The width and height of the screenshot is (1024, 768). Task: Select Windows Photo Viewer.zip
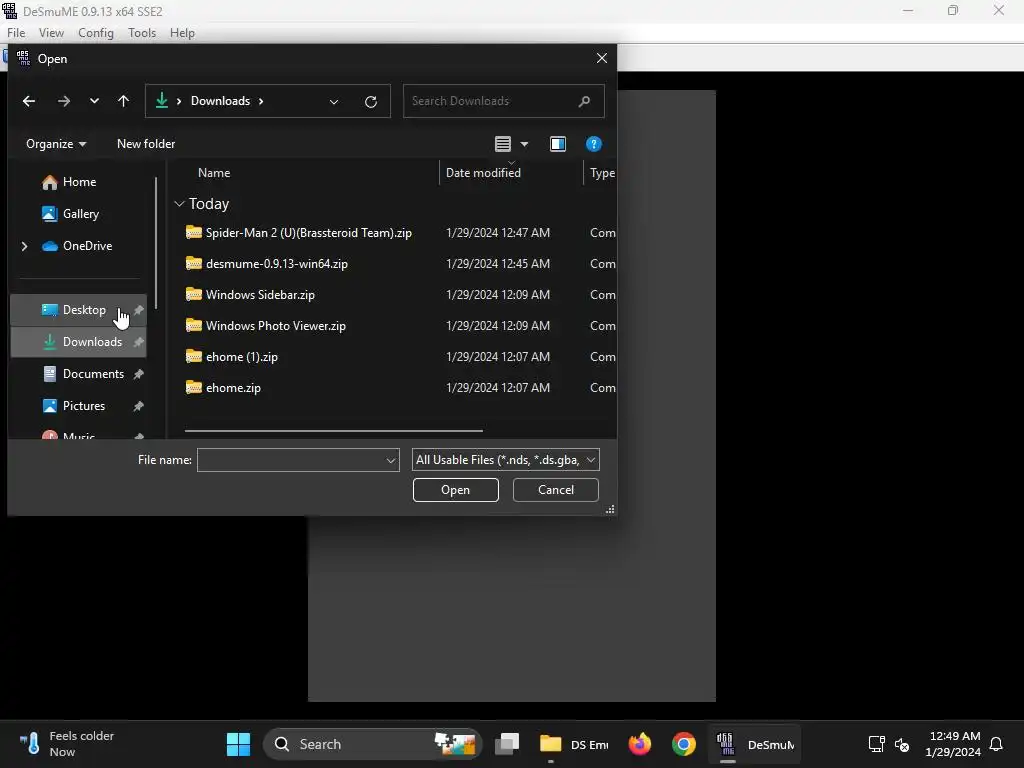point(276,326)
